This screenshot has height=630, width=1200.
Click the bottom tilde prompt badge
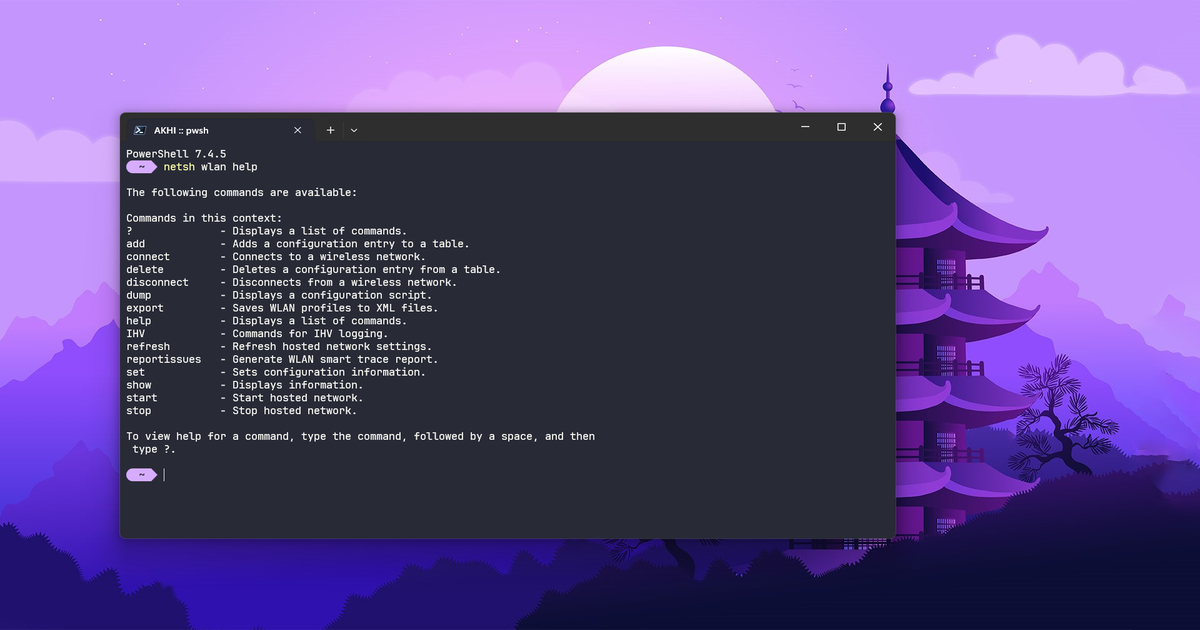pos(142,475)
